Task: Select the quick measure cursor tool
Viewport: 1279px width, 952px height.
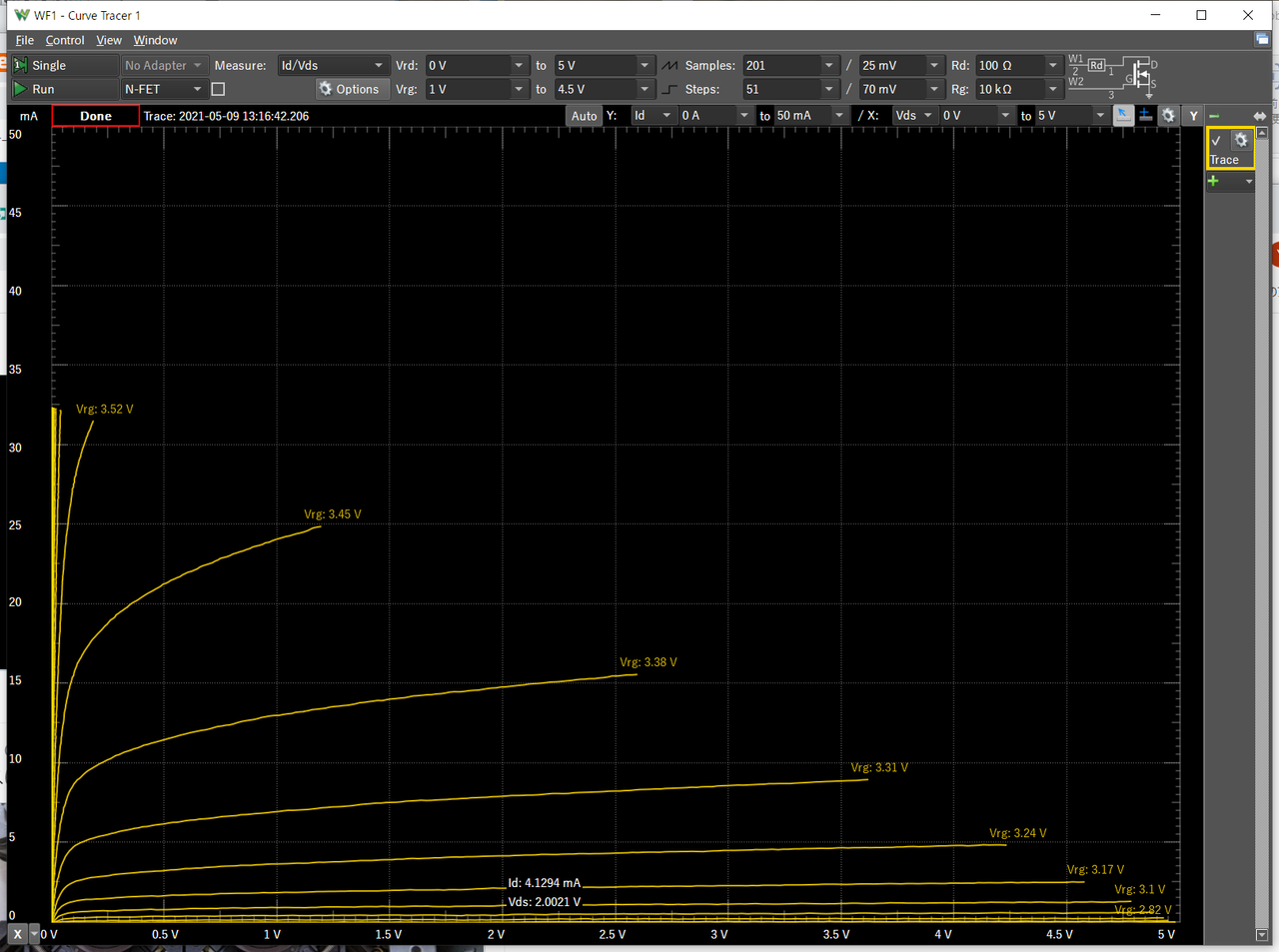Action: click(1123, 116)
